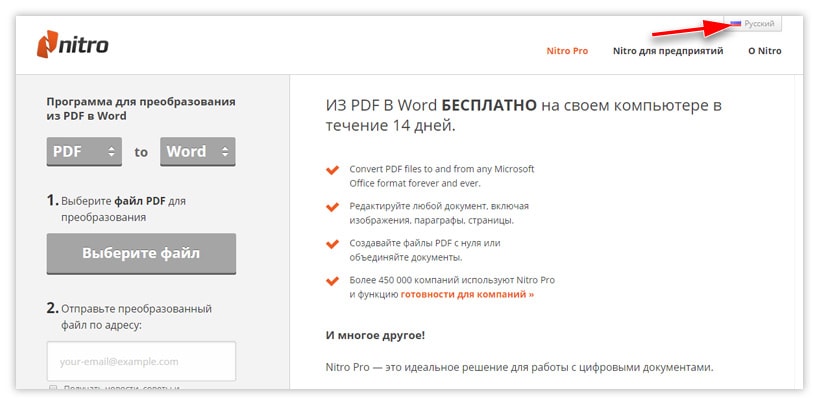The width and height of the screenshot is (820, 402).
Task: Click the PDF dropdown arrows icon
Action: point(111,152)
